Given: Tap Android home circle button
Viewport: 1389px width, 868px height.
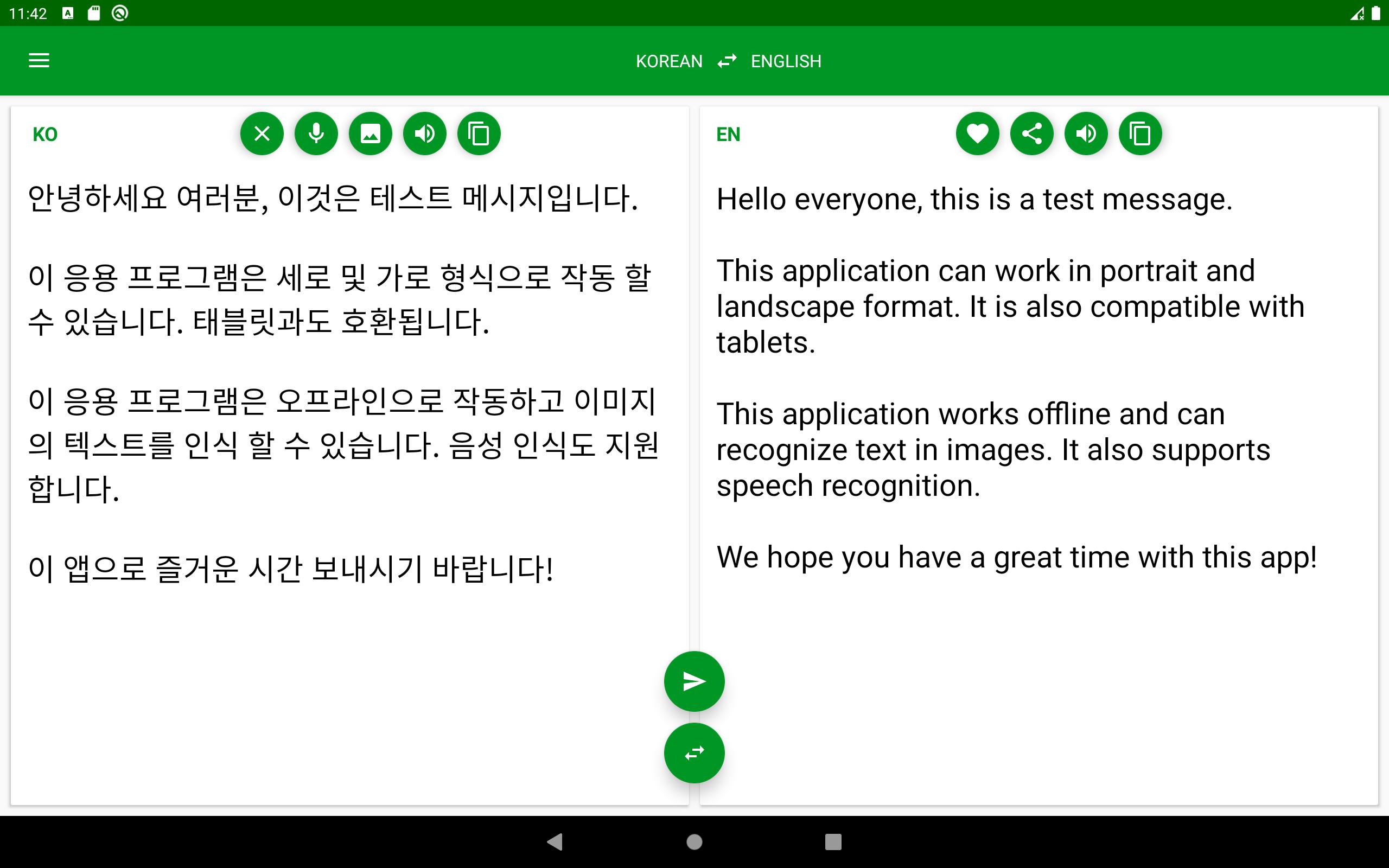Looking at the screenshot, I should pos(694,842).
